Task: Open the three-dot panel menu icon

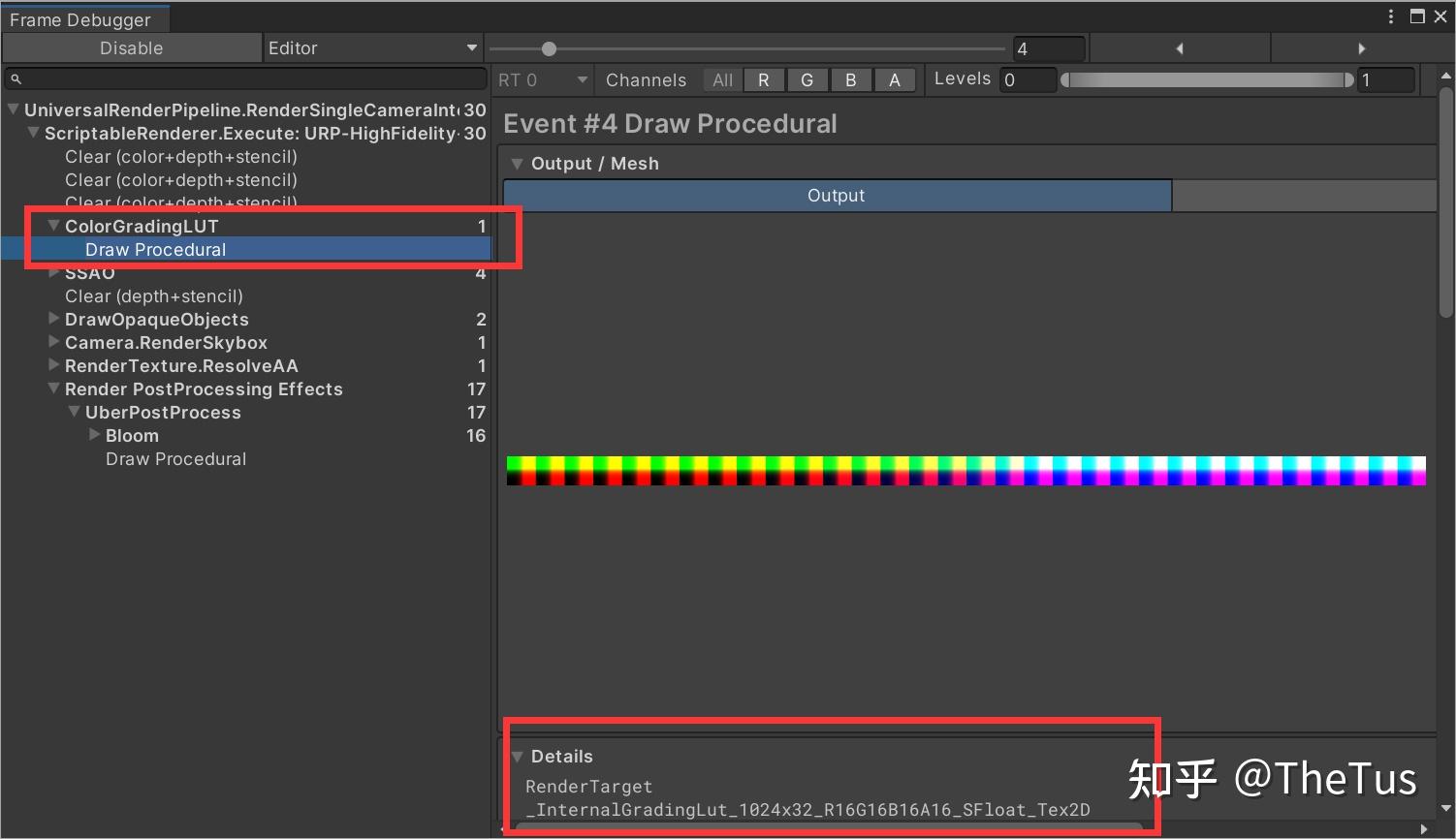Action: tap(1391, 16)
